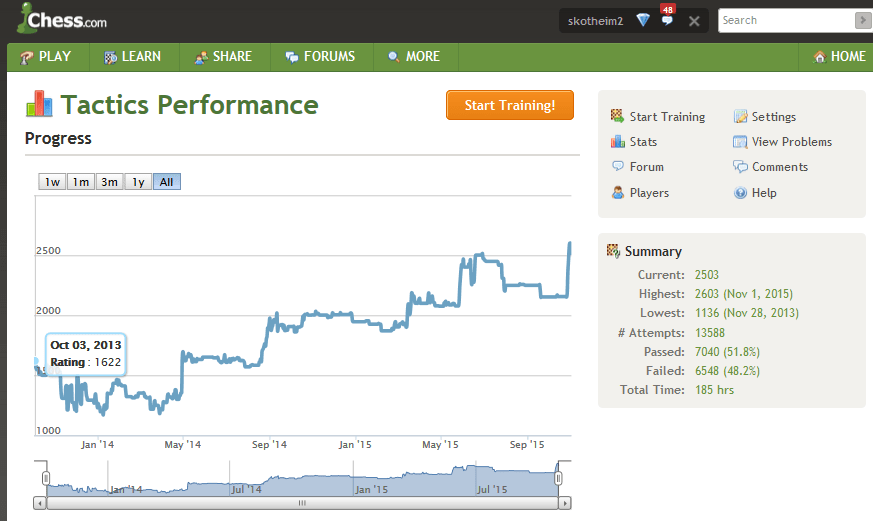This screenshot has height=521, width=873.
Task: Open the SHARE menu
Action: click(x=224, y=57)
